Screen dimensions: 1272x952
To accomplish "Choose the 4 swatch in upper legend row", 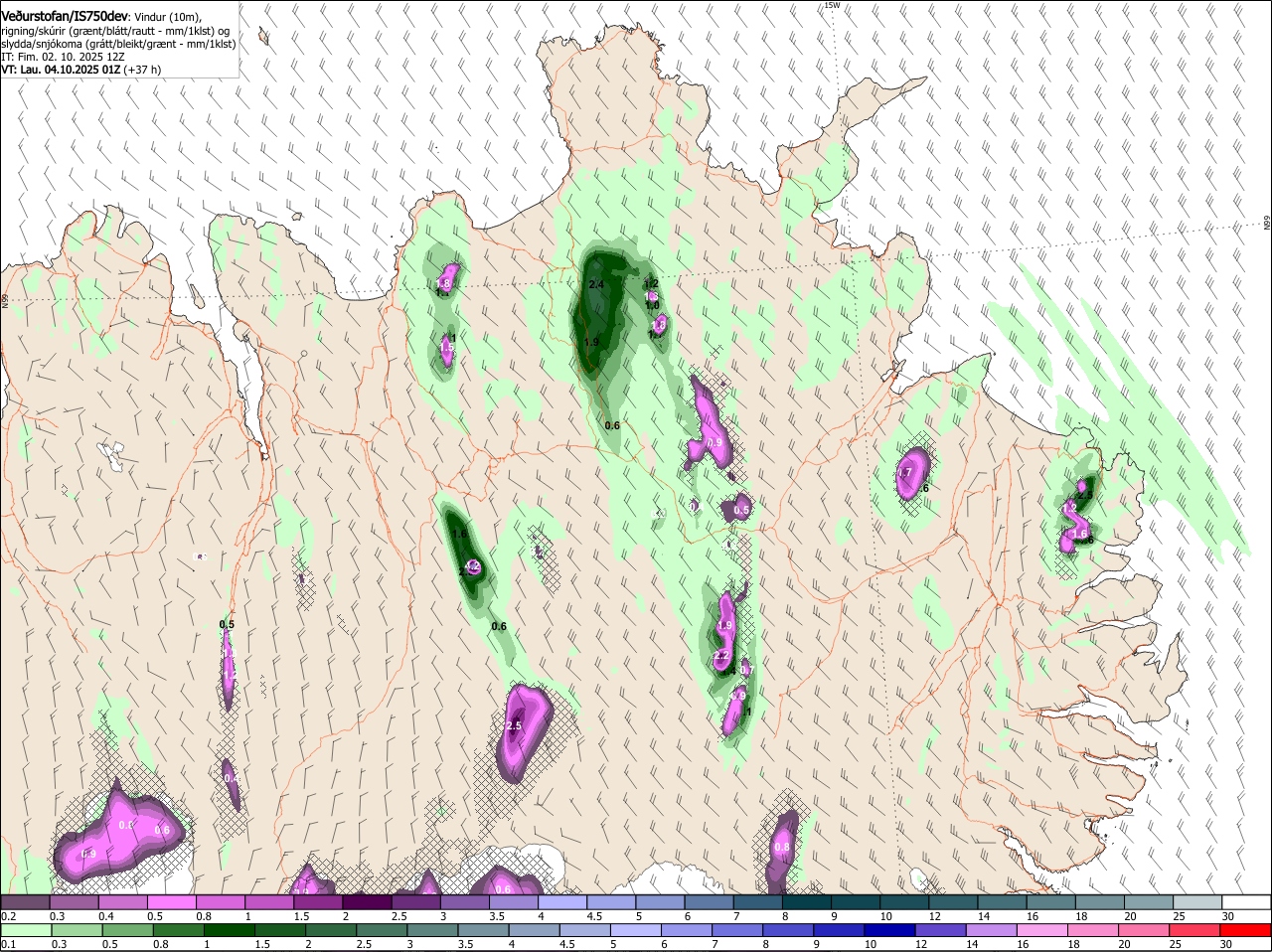I will pos(561,902).
